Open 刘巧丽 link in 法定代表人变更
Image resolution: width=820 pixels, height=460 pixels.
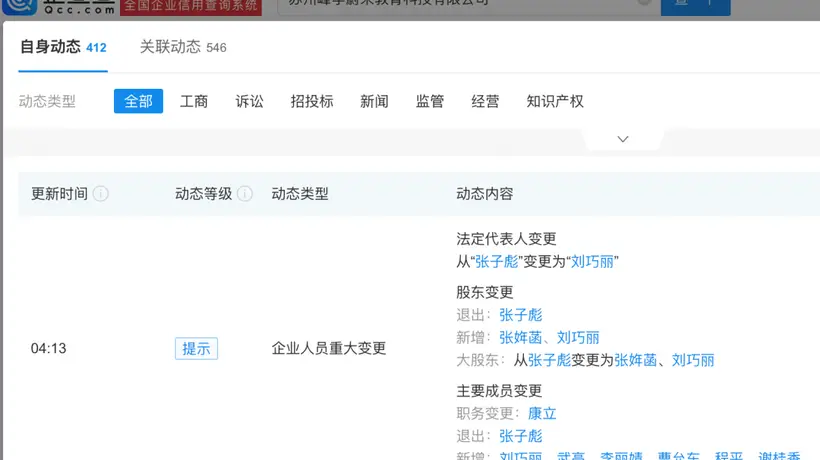pos(592,261)
